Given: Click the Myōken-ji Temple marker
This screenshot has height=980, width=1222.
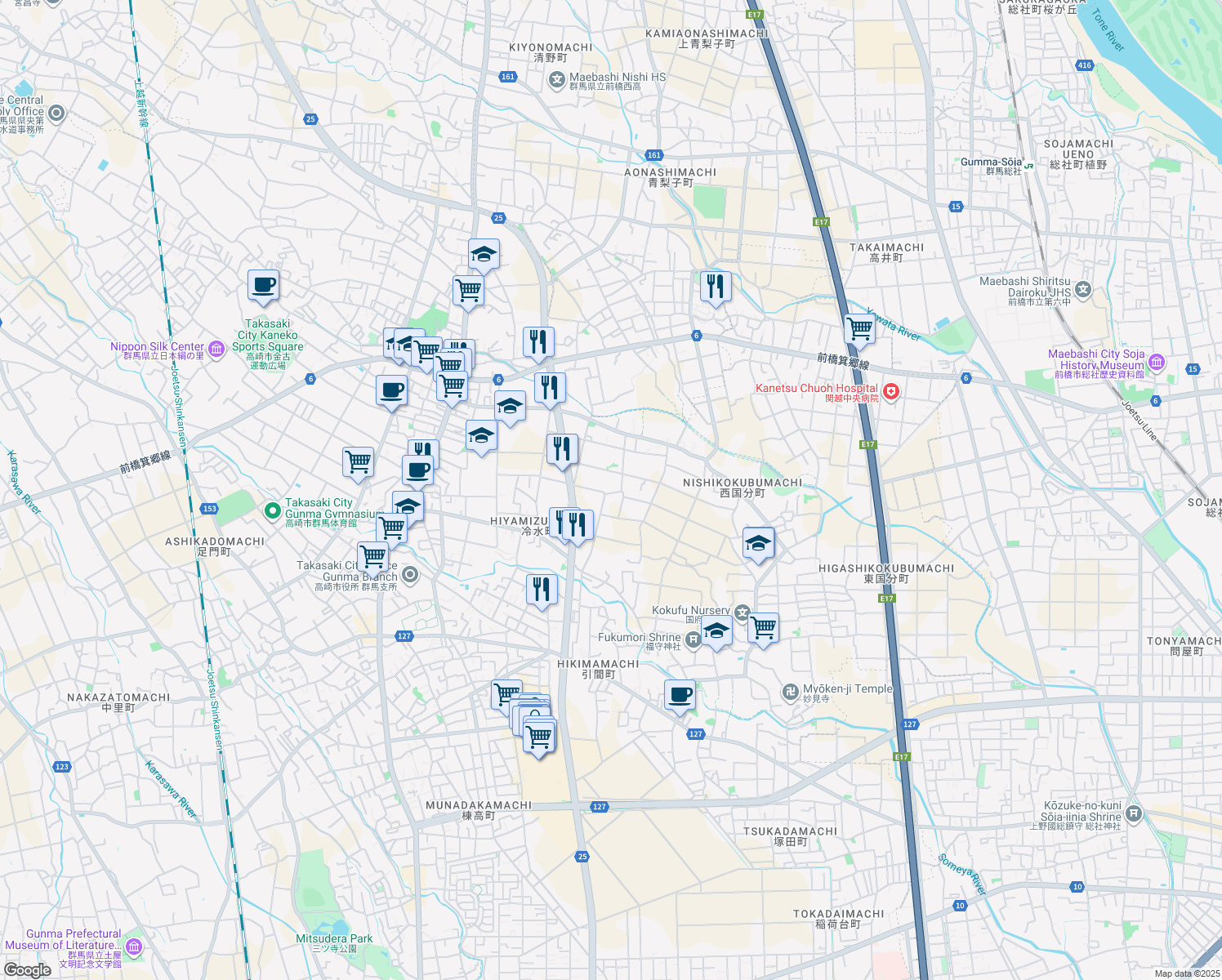Looking at the screenshot, I should tap(791, 691).
